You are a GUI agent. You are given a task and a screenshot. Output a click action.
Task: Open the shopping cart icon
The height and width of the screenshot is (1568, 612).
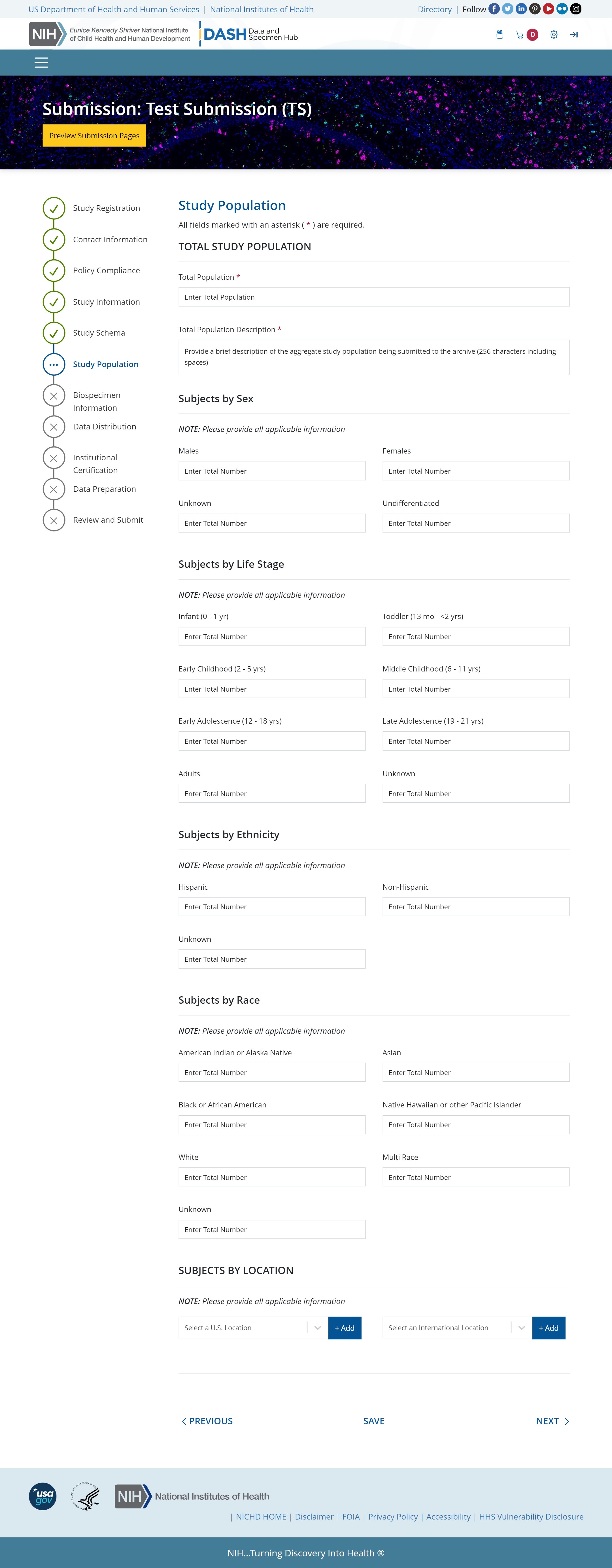[520, 35]
